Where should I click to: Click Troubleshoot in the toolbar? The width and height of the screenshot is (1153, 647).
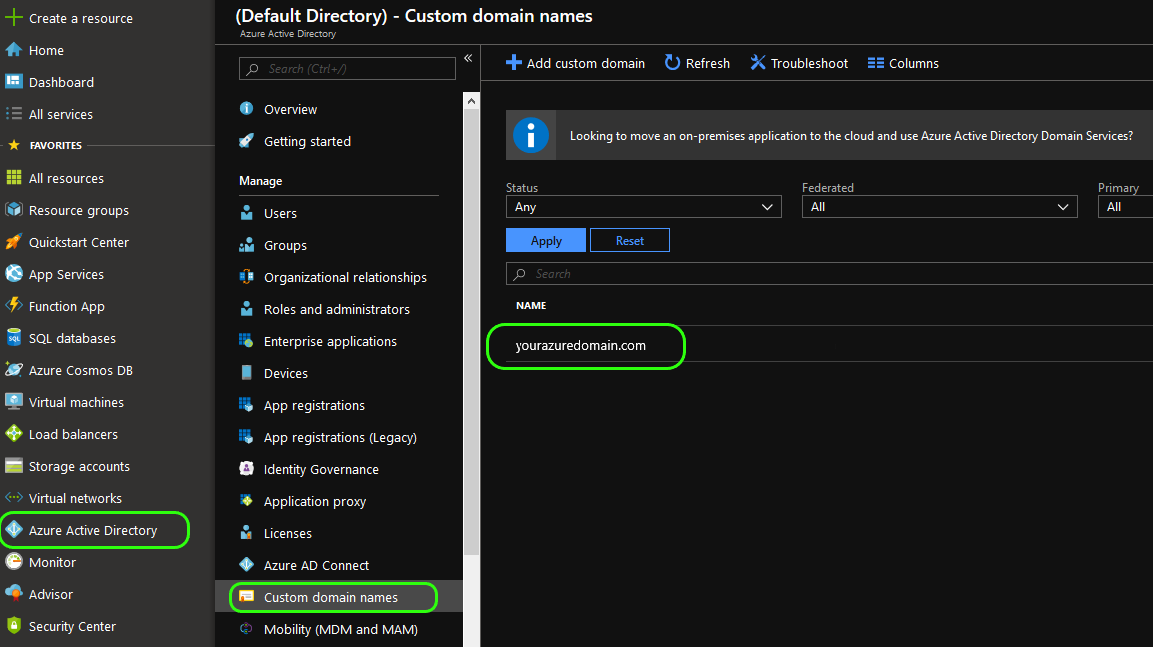tap(799, 63)
